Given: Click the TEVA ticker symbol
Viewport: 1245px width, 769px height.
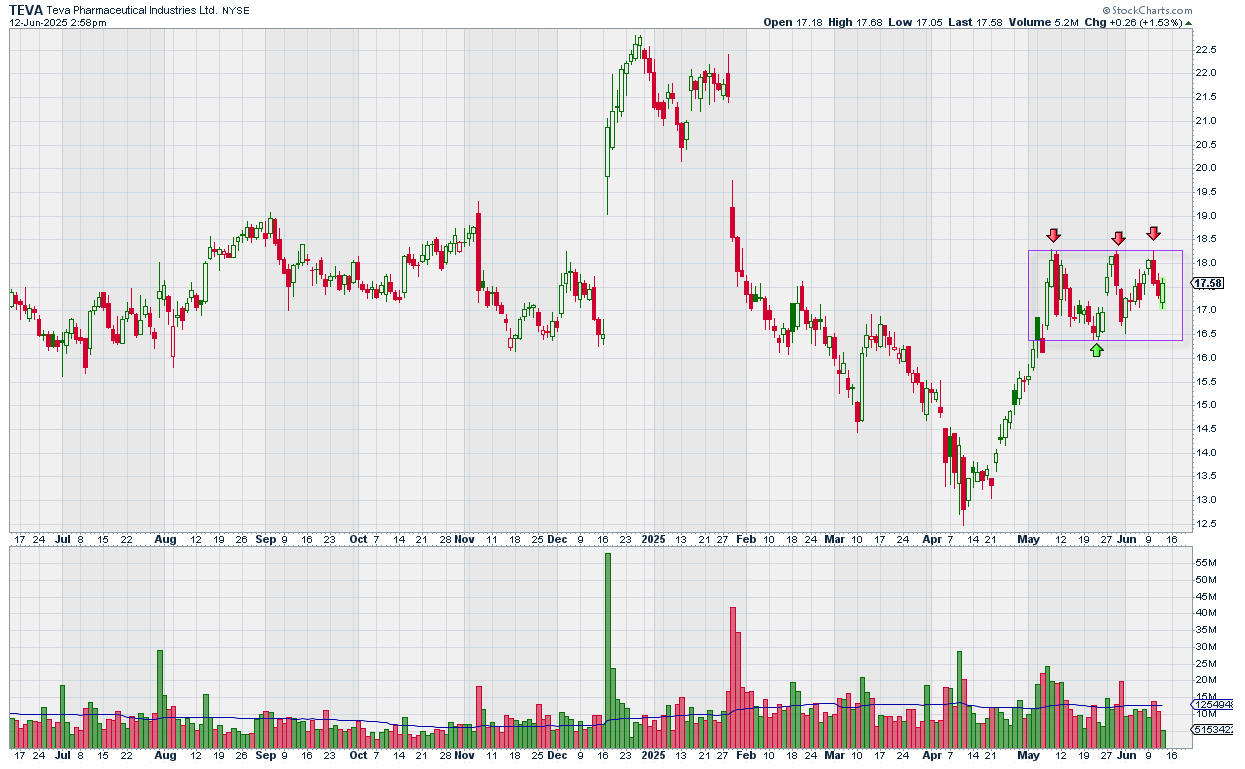Looking at the screenshot, I should 26,9.
